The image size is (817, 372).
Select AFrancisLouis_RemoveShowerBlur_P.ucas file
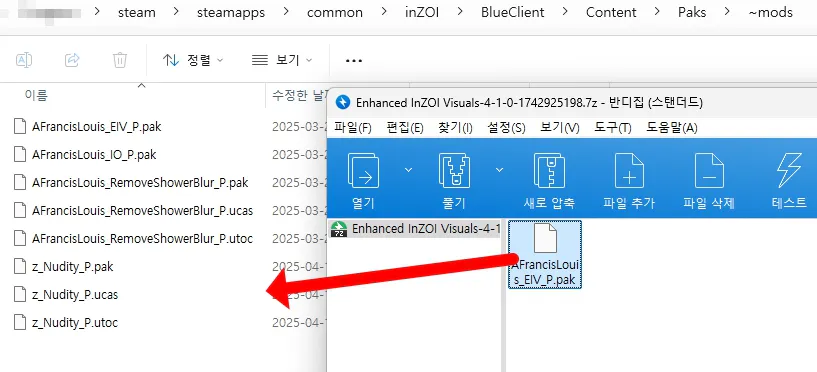point(142,211)
